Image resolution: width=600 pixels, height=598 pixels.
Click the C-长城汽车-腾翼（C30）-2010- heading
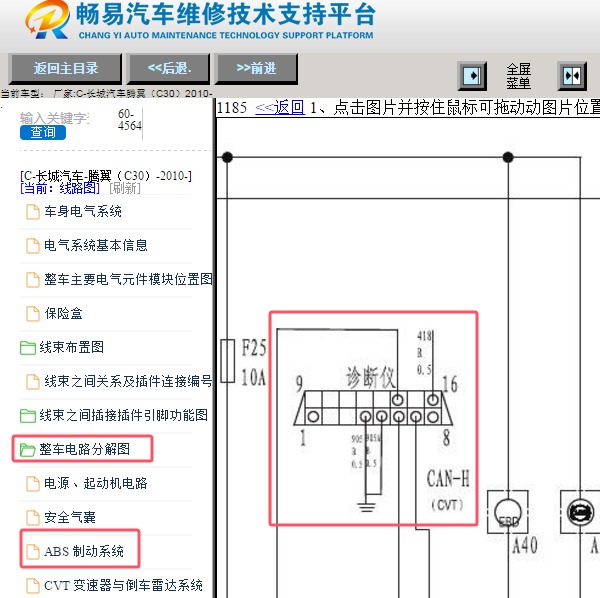pyautogui.click(x=106, y=176)
